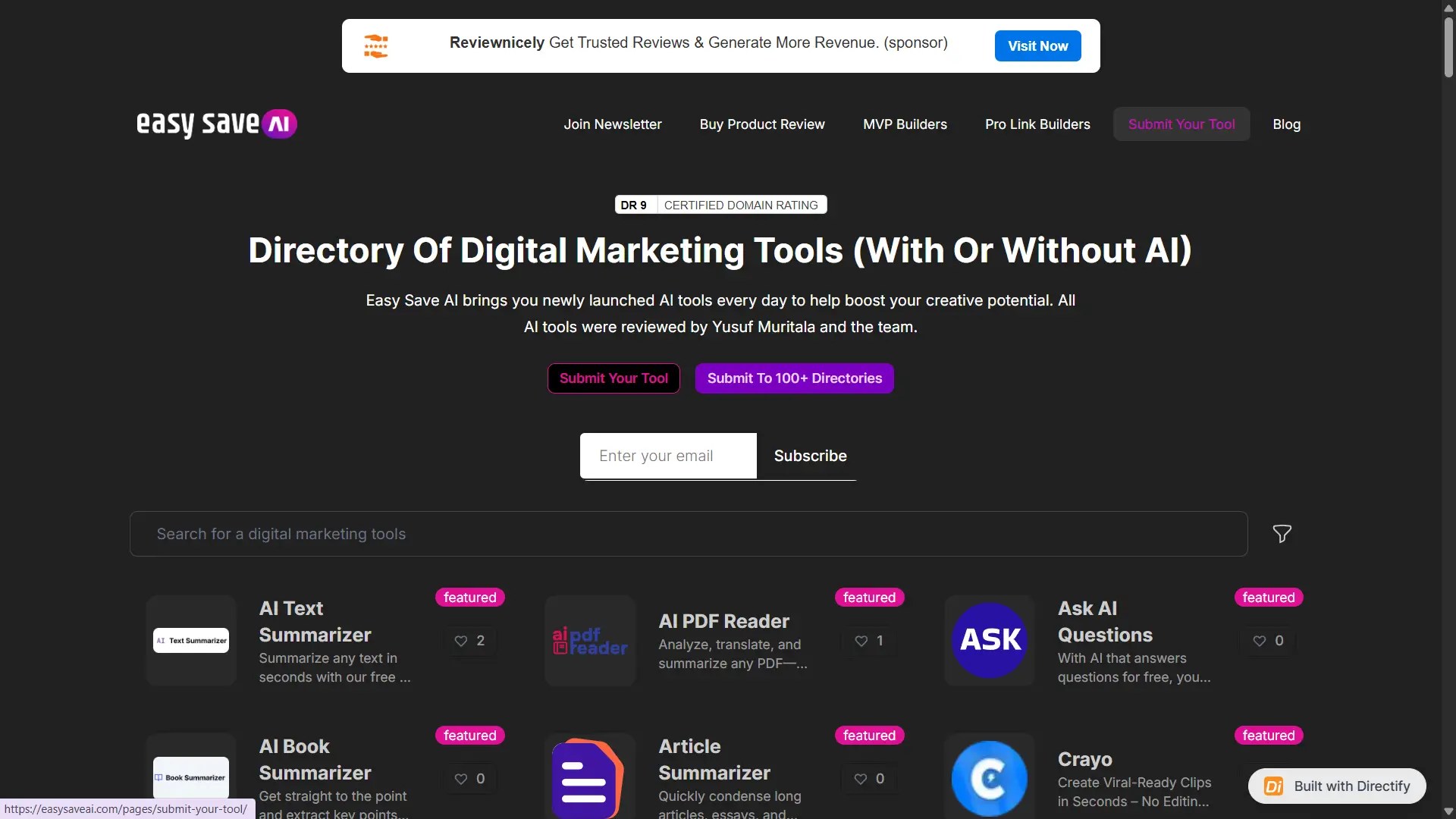Click the ASK logo for Ask AI Questions

(x=990, y=641)
